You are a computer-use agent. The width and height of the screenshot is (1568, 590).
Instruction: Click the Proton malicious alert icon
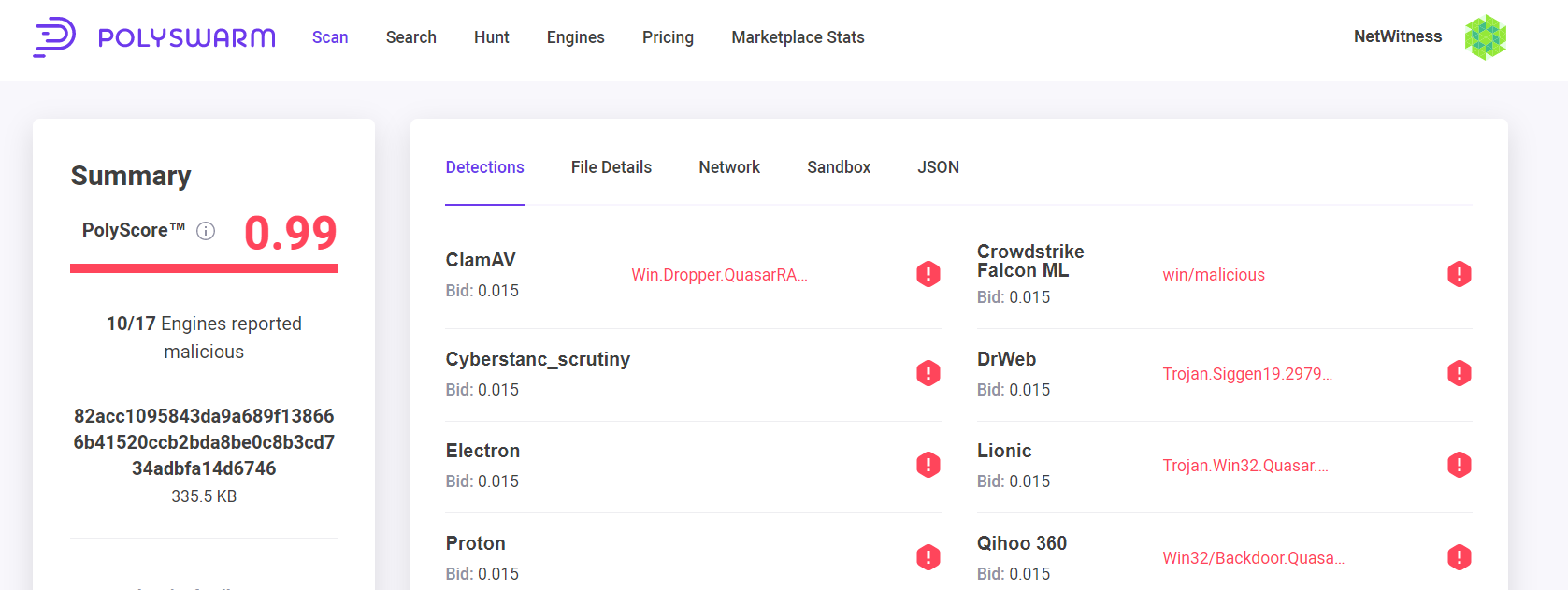pos(928,557)
